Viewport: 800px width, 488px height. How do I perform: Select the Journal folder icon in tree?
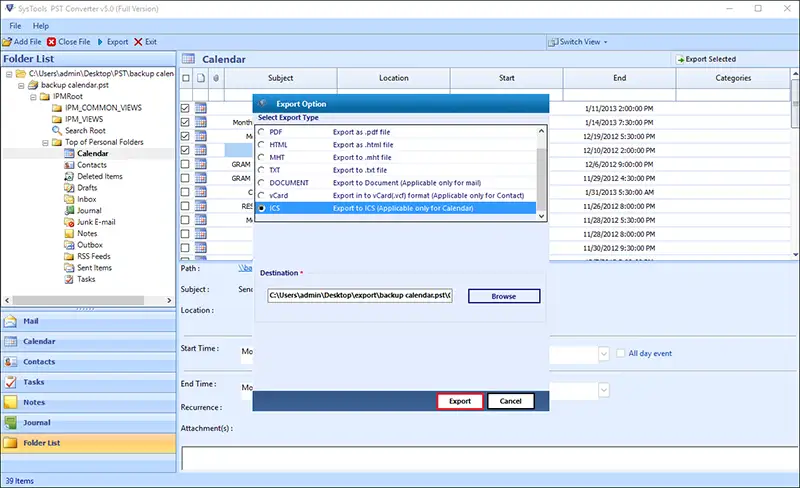point(69,210)
